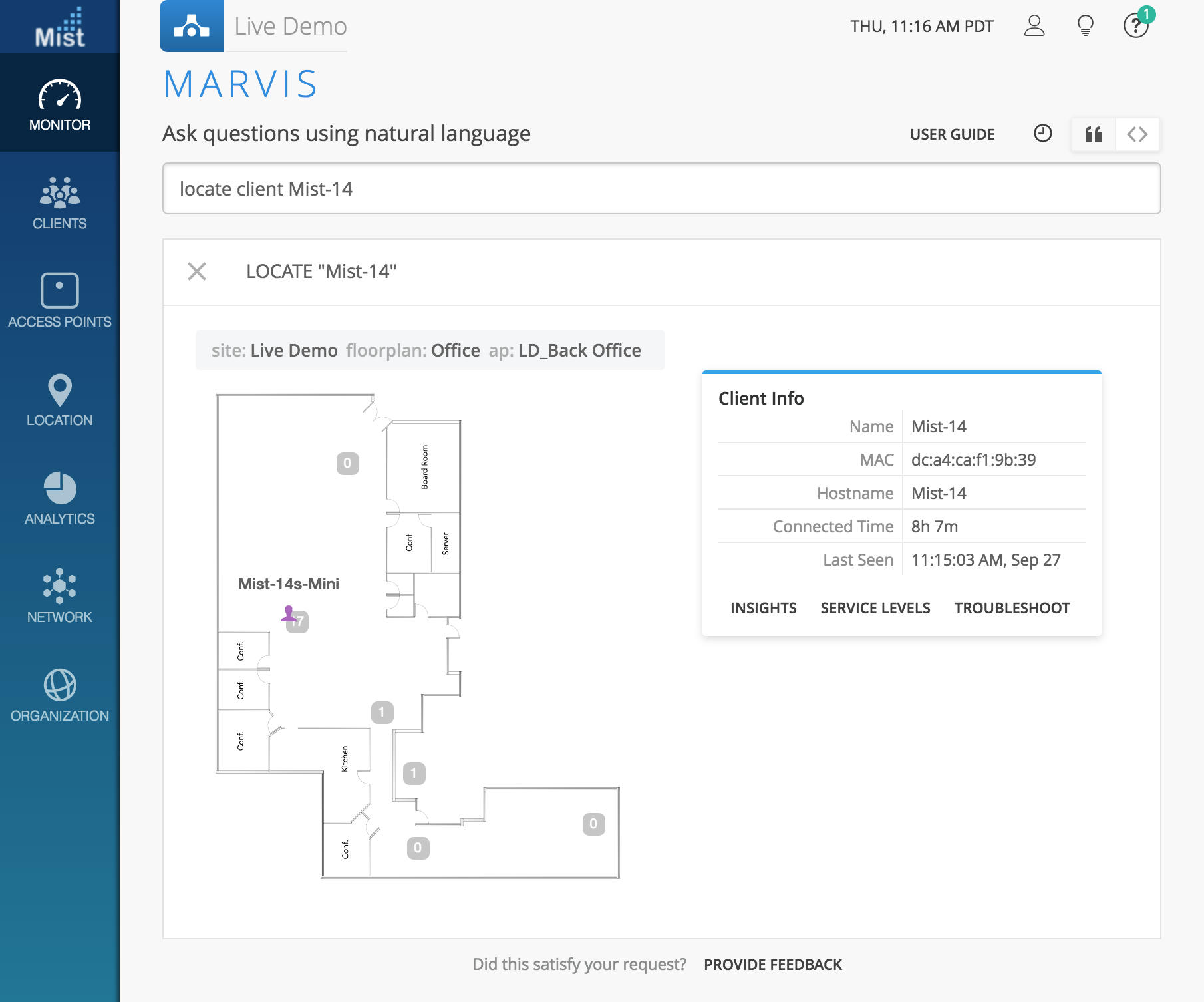Viewport: 1204px width, 1002px height.
Task: Open the Location section
Action: [x=60, y=400]
